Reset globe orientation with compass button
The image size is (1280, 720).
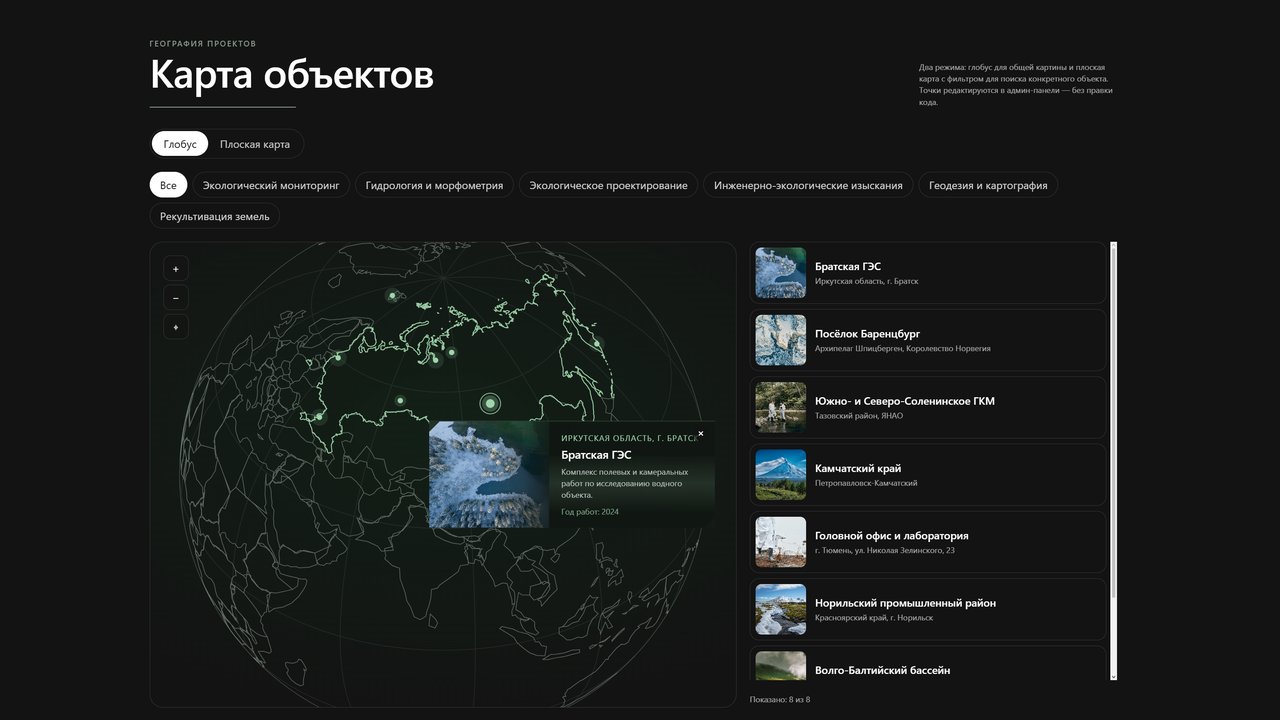tap(175, 327)
